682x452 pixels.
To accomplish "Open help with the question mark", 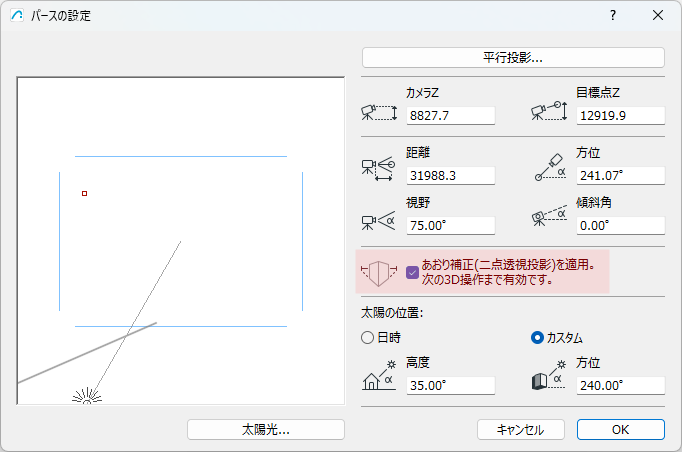I will coord(613,16).
